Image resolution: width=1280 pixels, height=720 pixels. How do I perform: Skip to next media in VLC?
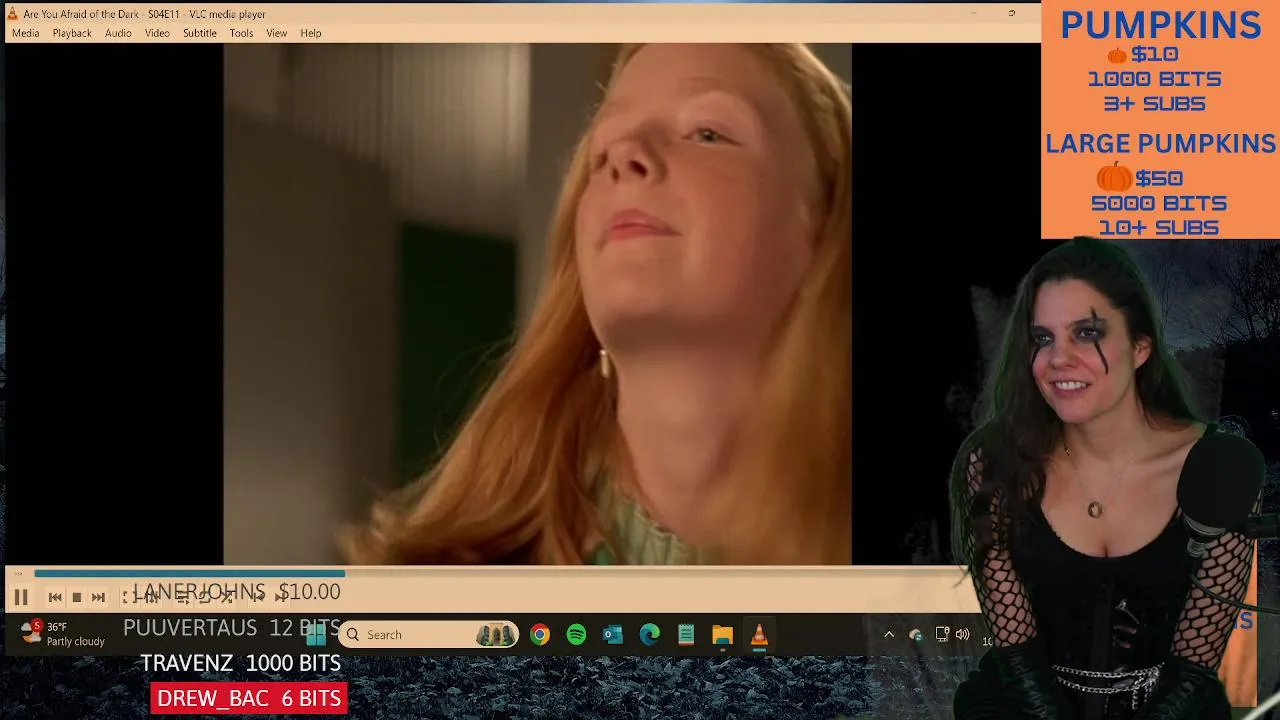pos(98,597)
